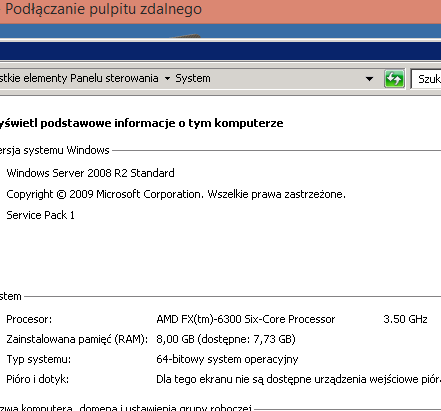441x411 pixels.
Task: Click '64-bitowy system operacyjny' value
Action: tap(227, 359)
